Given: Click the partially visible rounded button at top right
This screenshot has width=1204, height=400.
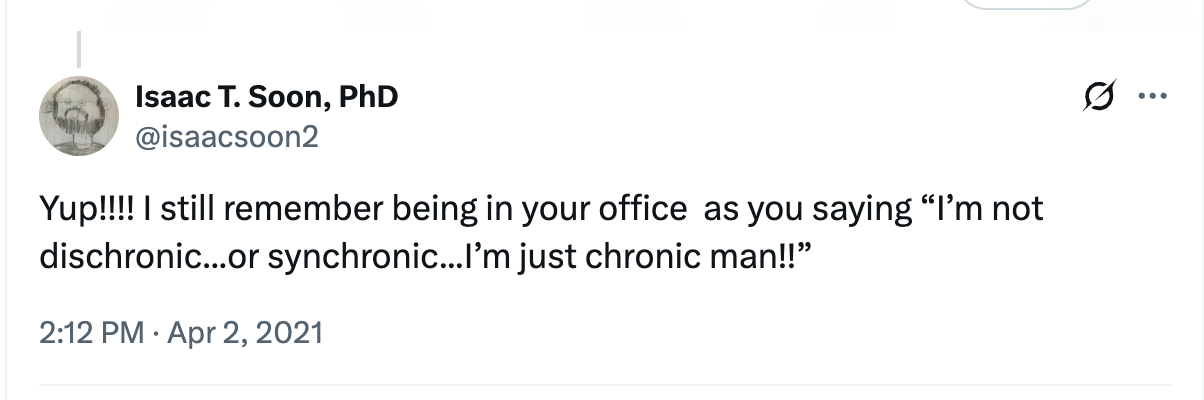Looking at the screenshot, I should (x=1027, y=4).
